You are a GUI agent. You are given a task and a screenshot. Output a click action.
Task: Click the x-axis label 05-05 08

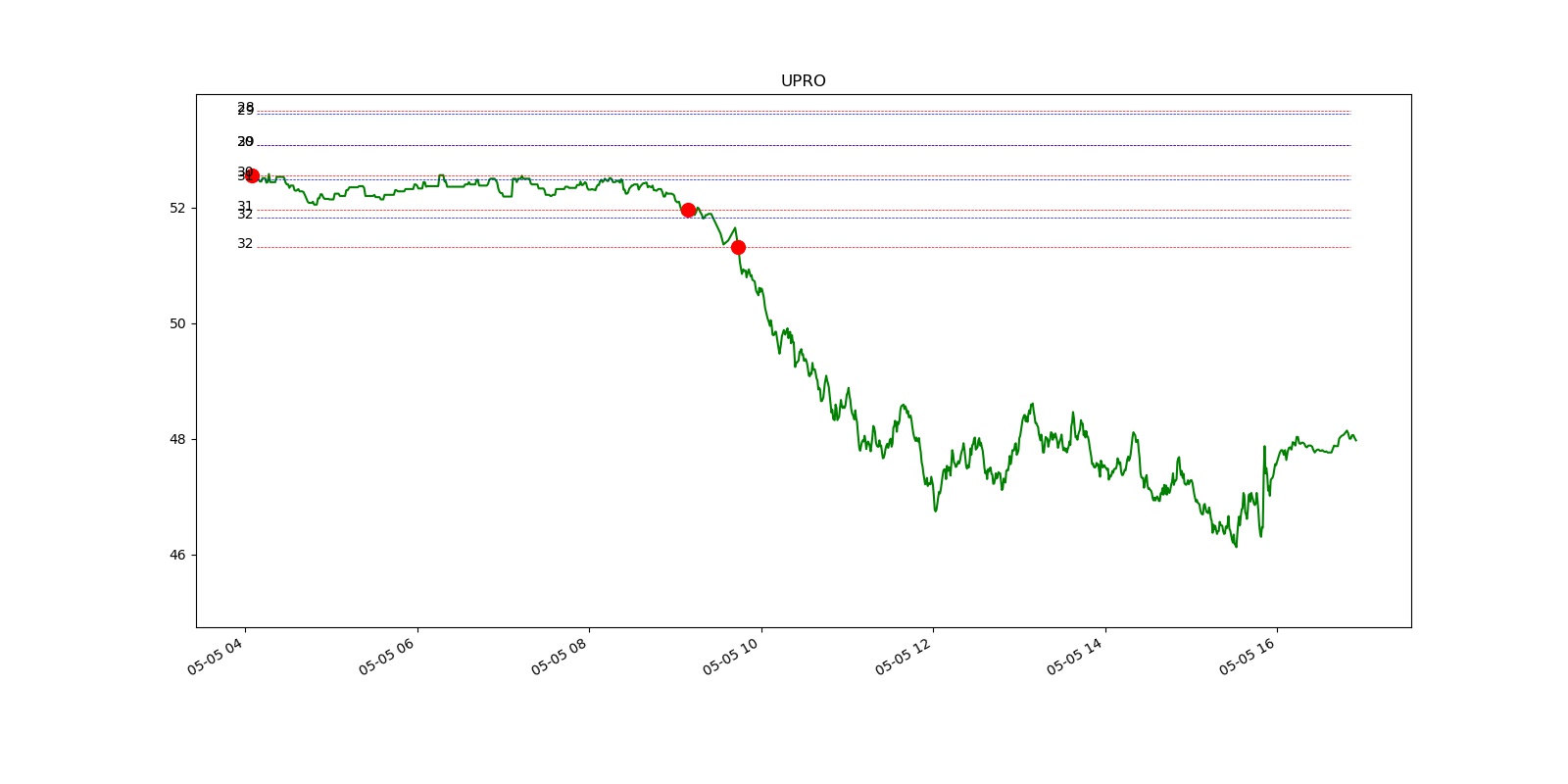pyautogui.click(x=559, y=657)
